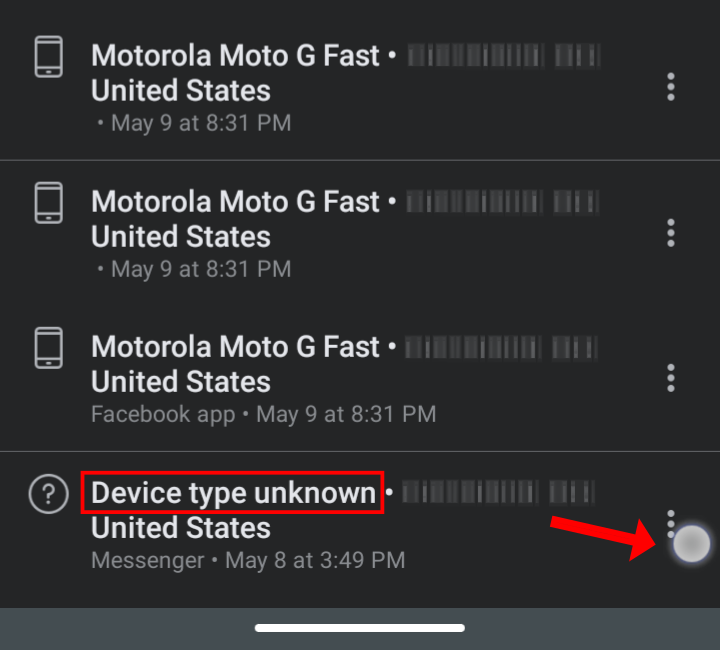Tap blurred IP address next to Device type unknown

click(x=499, y=492)
